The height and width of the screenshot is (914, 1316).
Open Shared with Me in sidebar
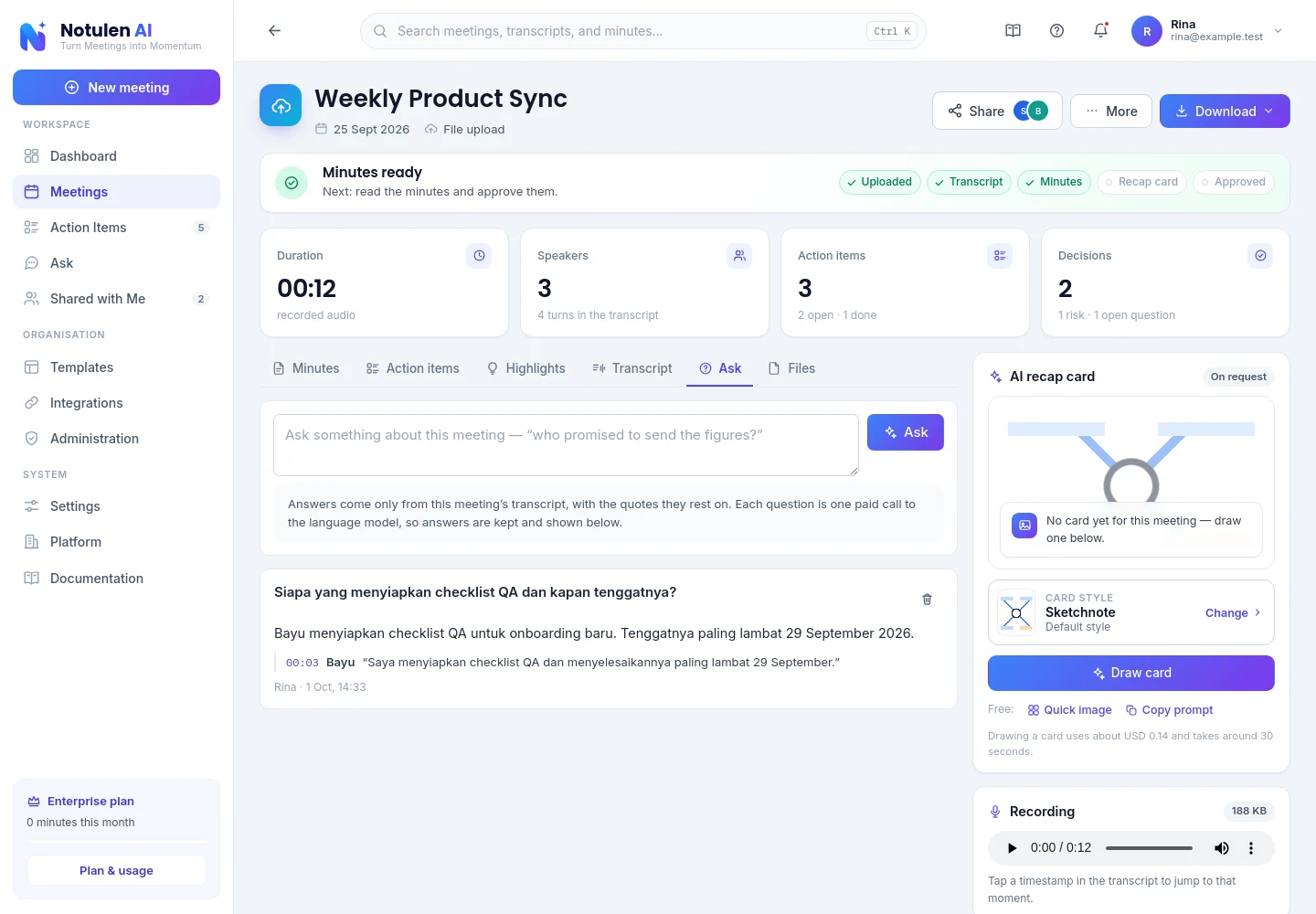(x=116, y=299)
